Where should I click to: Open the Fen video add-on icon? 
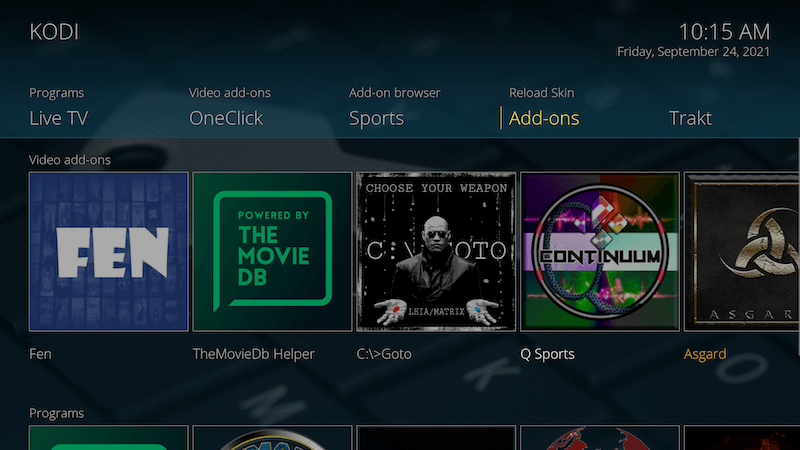click(x=109, y=252)
